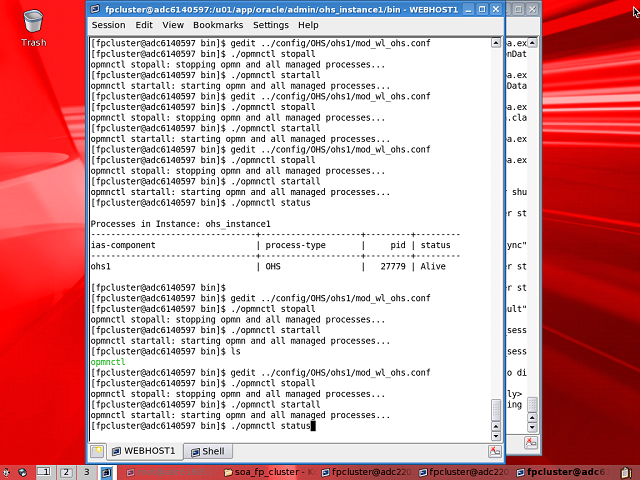Image resolution: width=640 pixels, height=480 pixels.
Task: Switch to virtual desktop 1 in pager
Action: (x=44, y=472)
